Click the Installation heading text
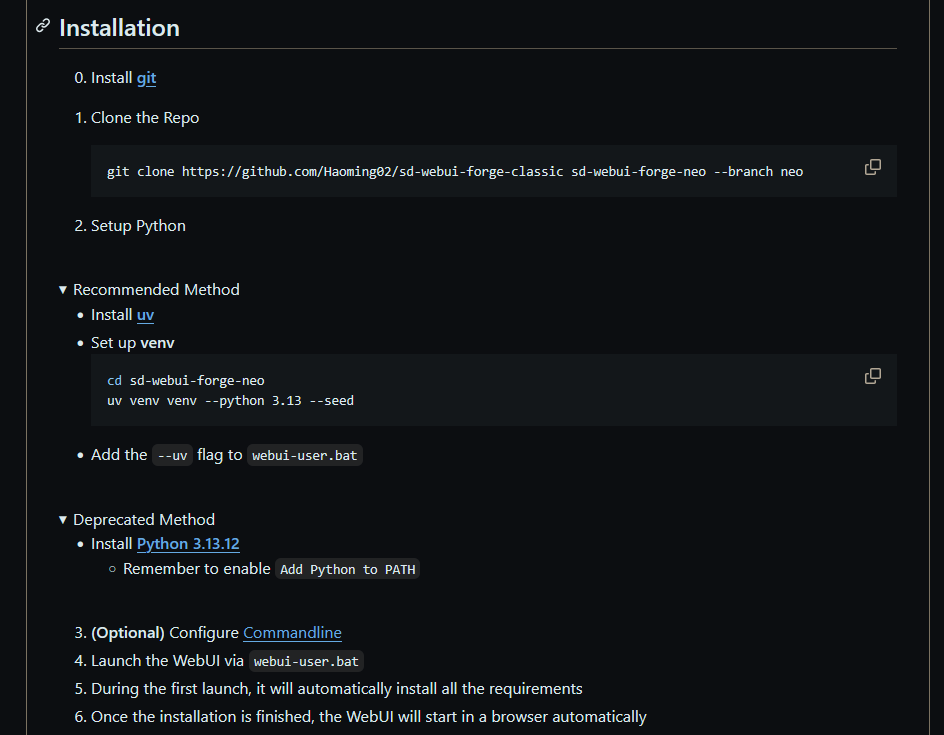Image resolution: width=944 pixels, height=735 pixels. point(119,28)
